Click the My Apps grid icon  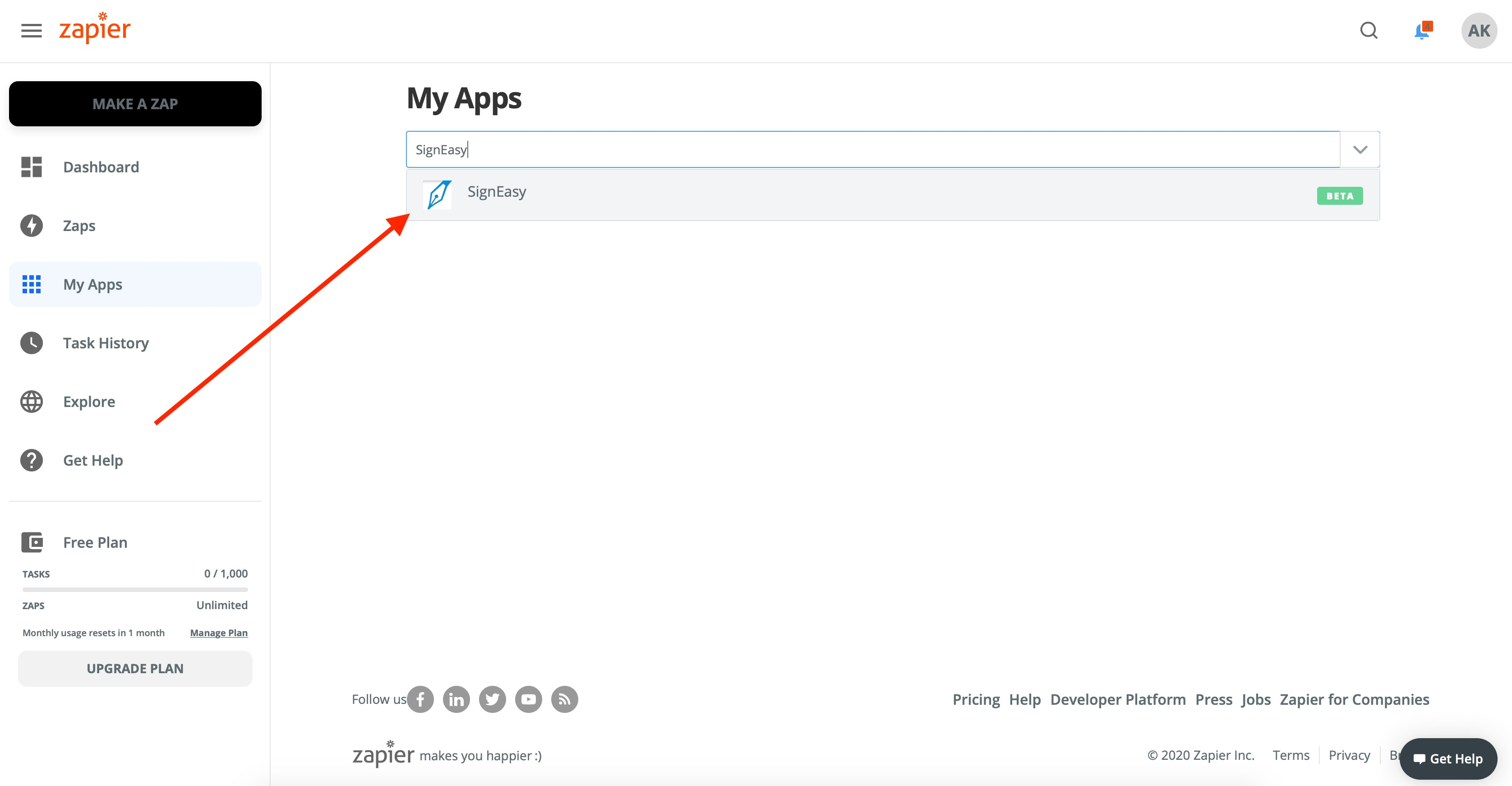pos(32,284)
